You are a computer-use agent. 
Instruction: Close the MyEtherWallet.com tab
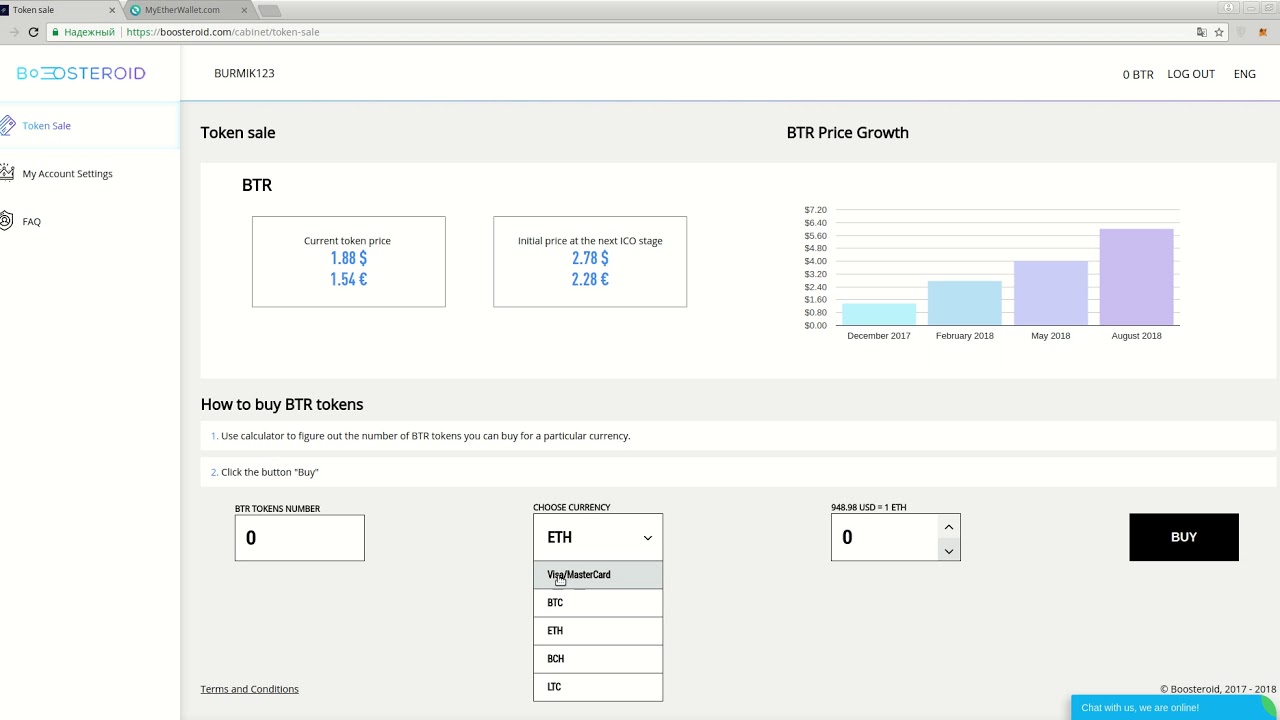(x=244, y=10)
